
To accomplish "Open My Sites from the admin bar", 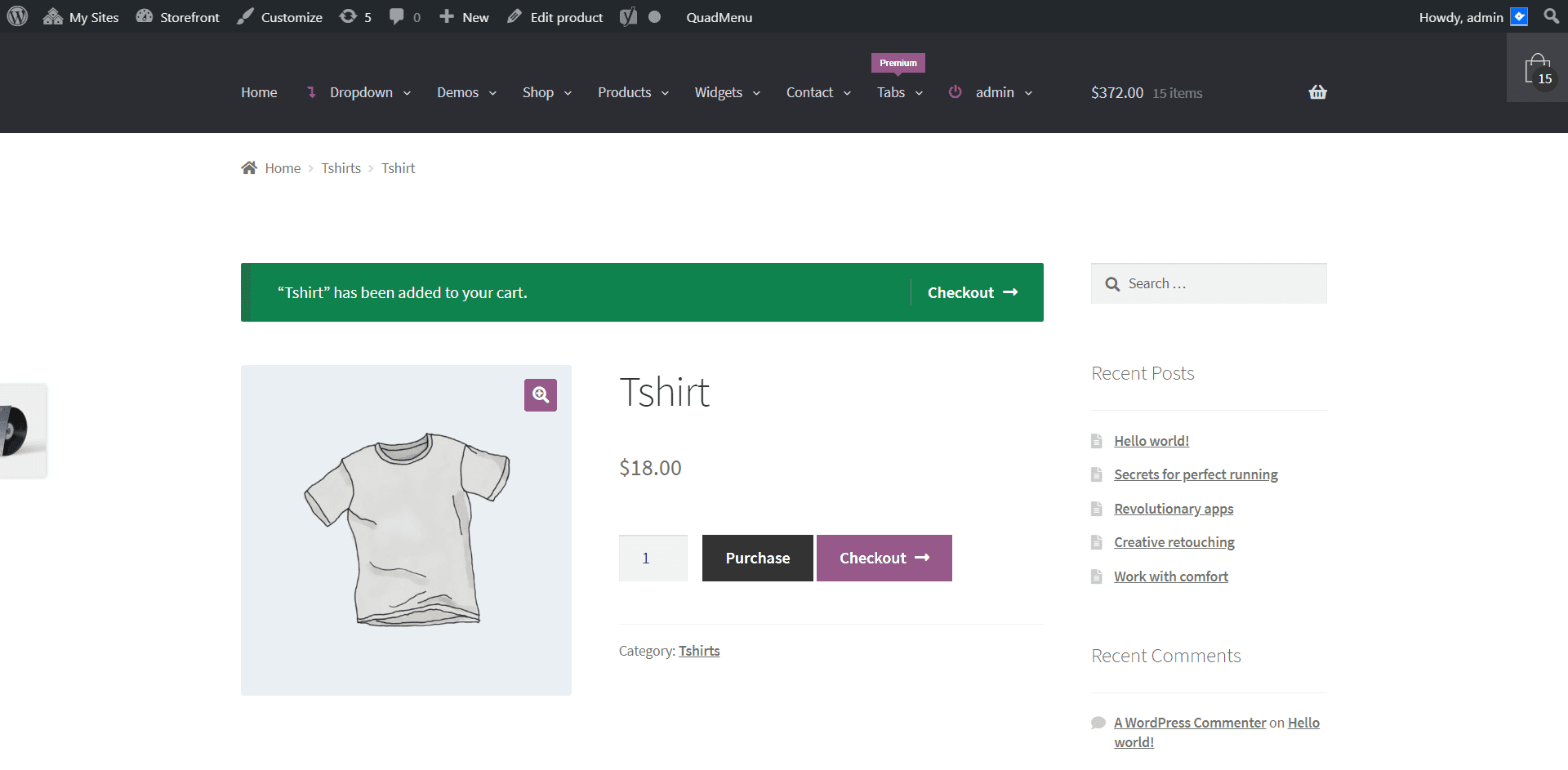I will pyautogui.click(x=79, y=16).
